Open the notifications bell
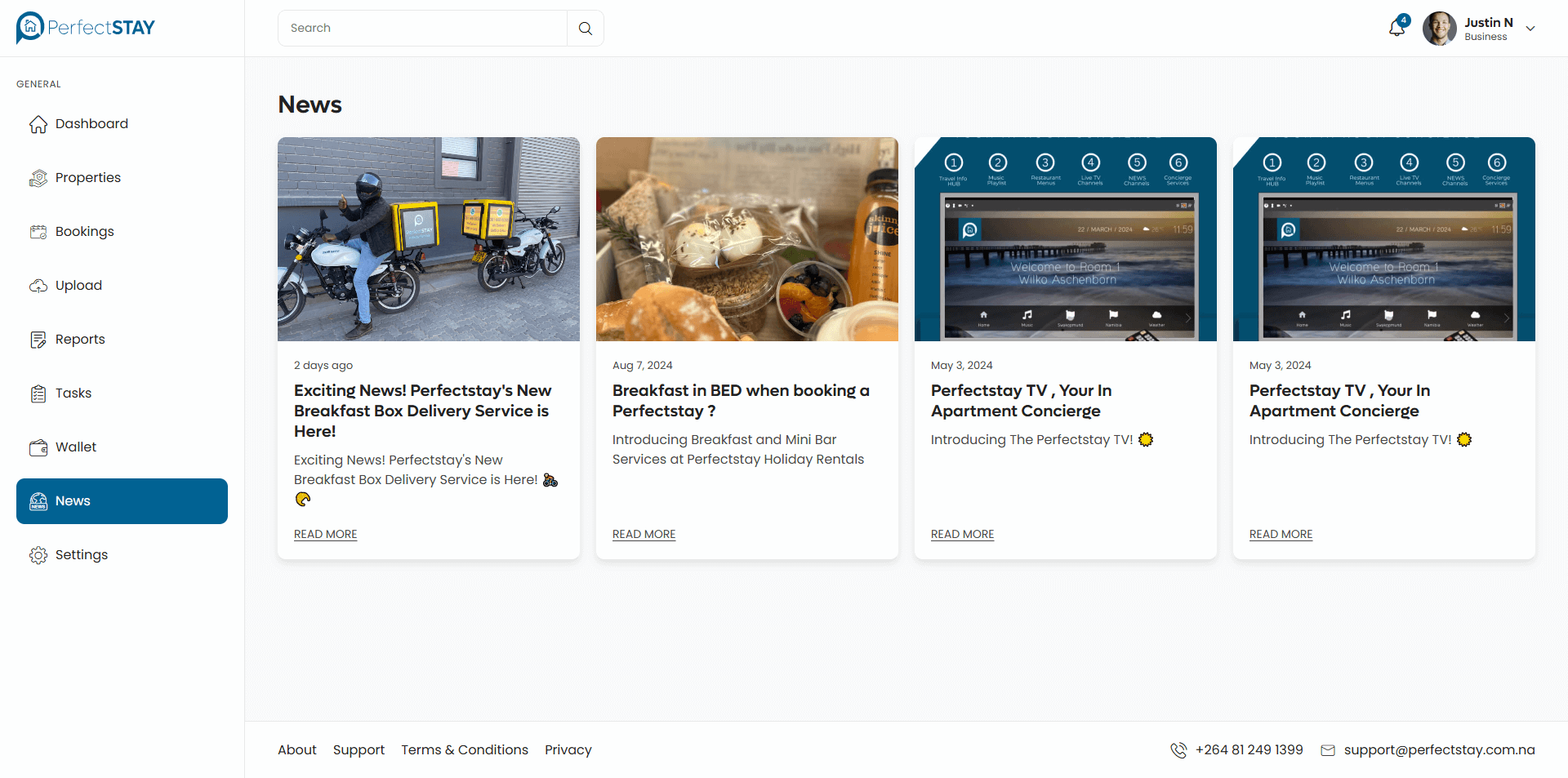1568x778 pixels. (1396, 29)
